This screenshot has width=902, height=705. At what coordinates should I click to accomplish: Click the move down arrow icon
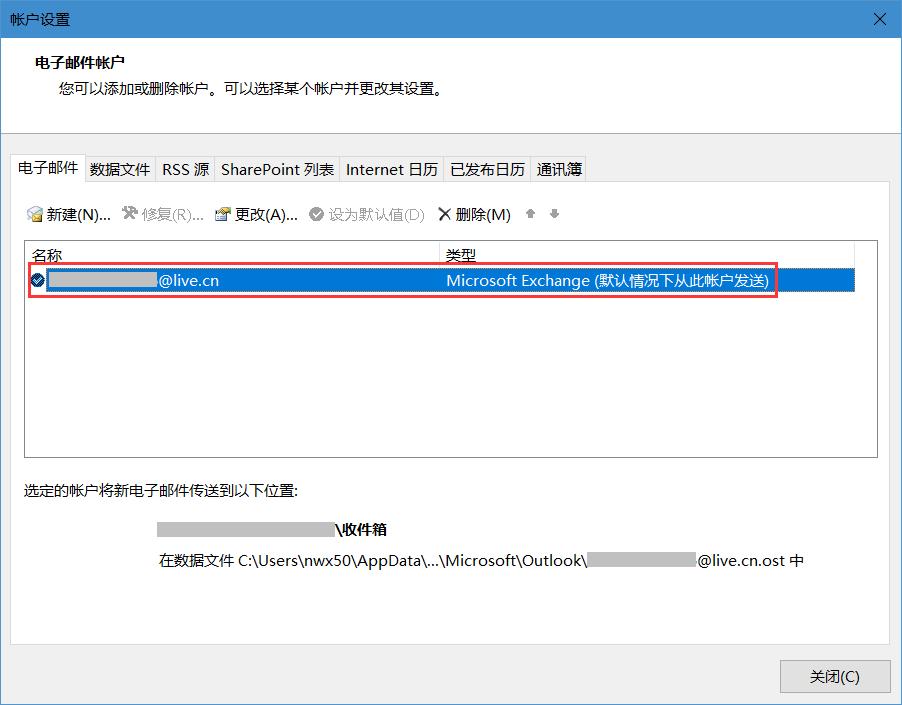554,214
